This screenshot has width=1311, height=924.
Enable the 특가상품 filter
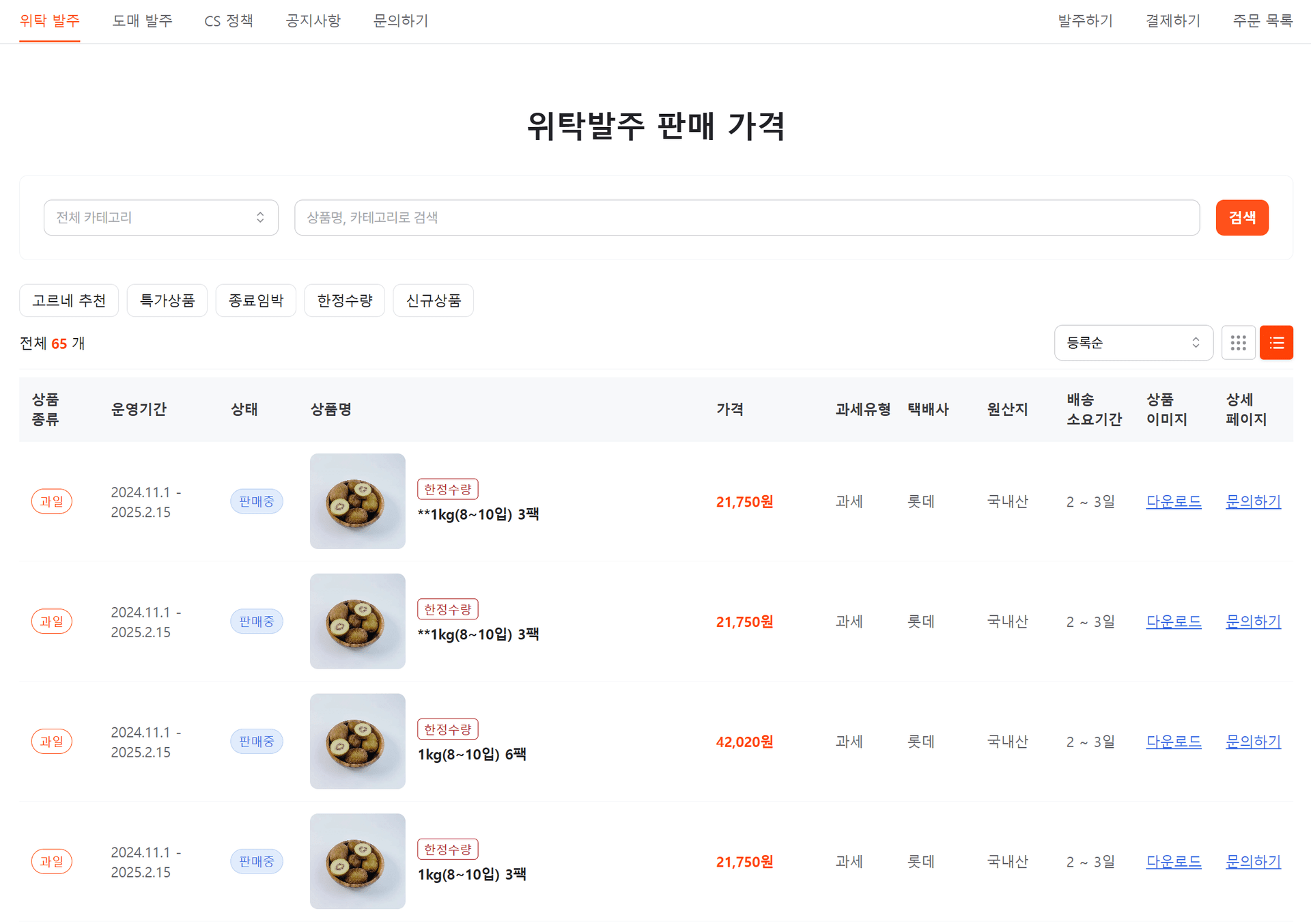click(x=167, y=300)
